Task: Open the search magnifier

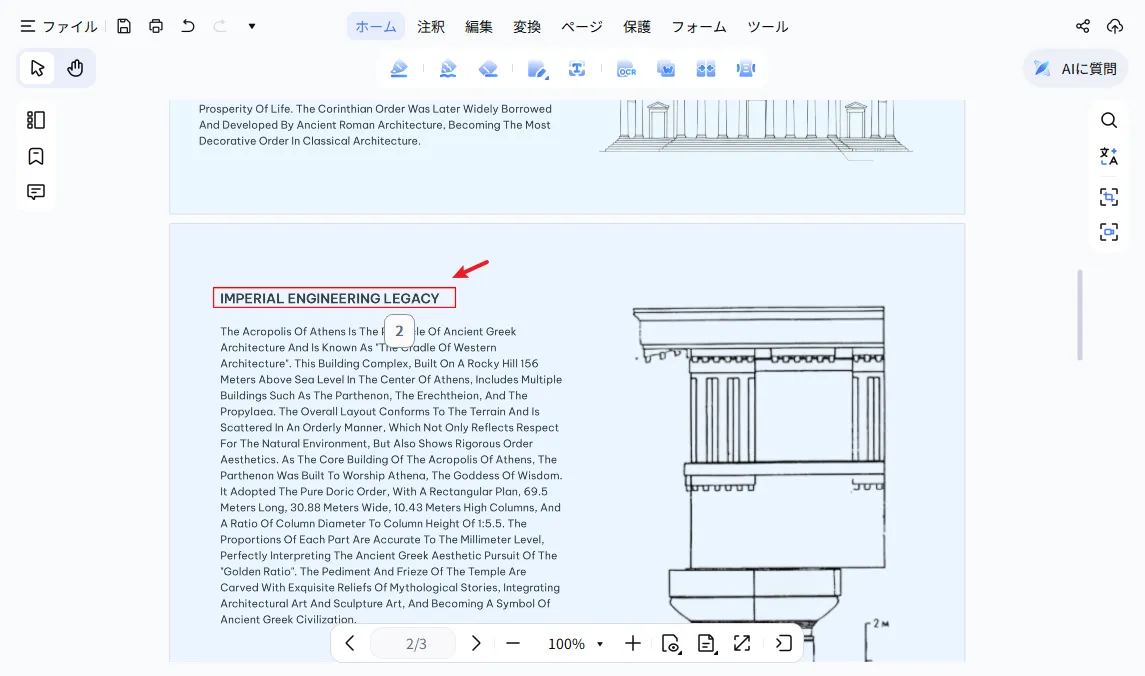Action: (x=1108, y=120)
